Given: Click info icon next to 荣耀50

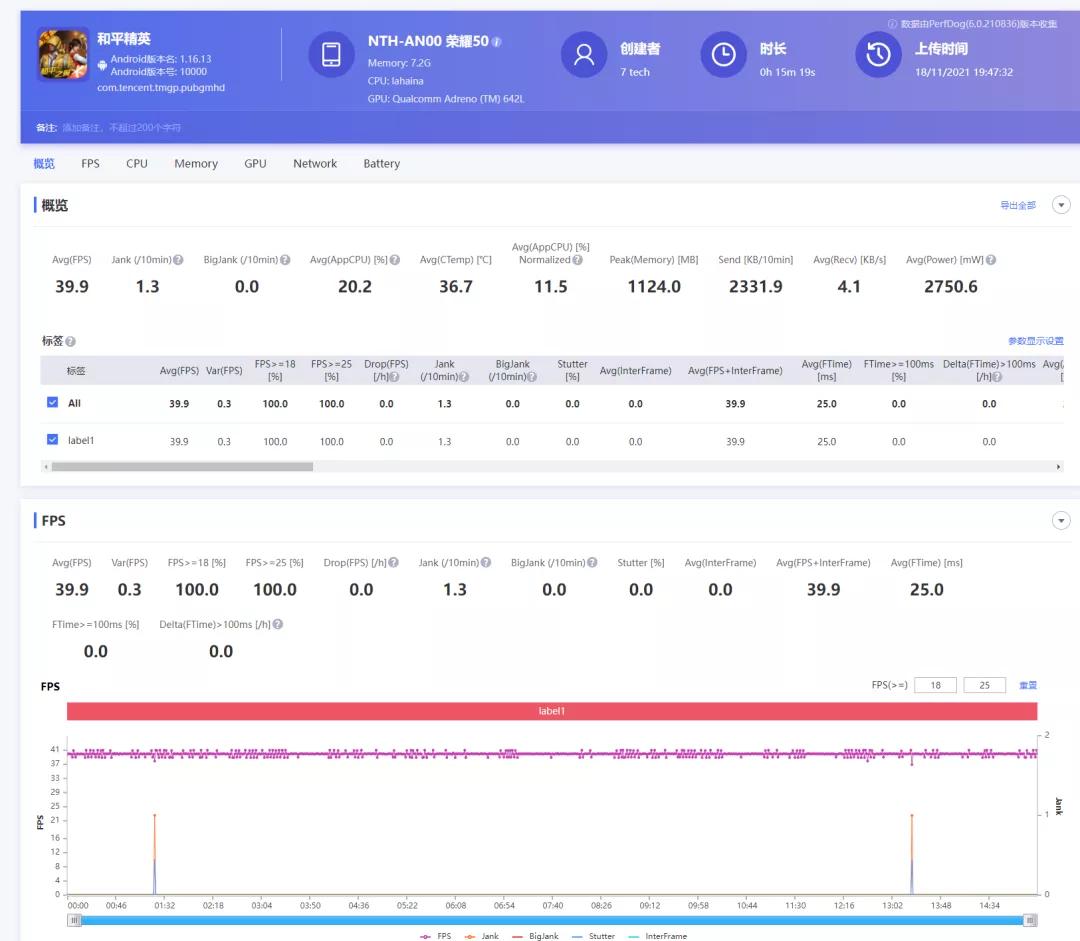Looking at the screenshot, I should pyautogui.click(x=497, y=42).
